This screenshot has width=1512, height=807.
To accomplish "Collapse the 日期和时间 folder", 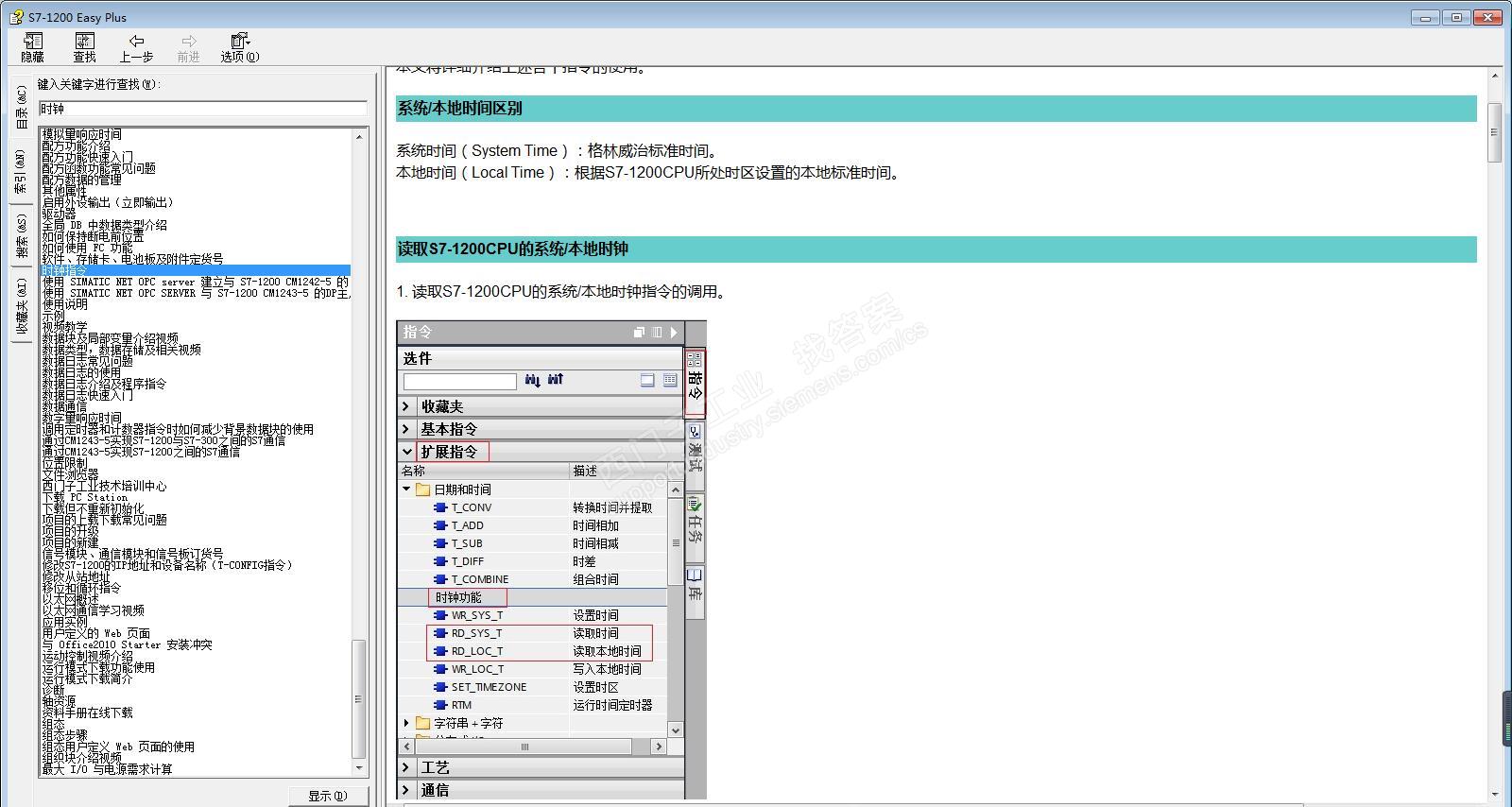I will coord(407,489).
